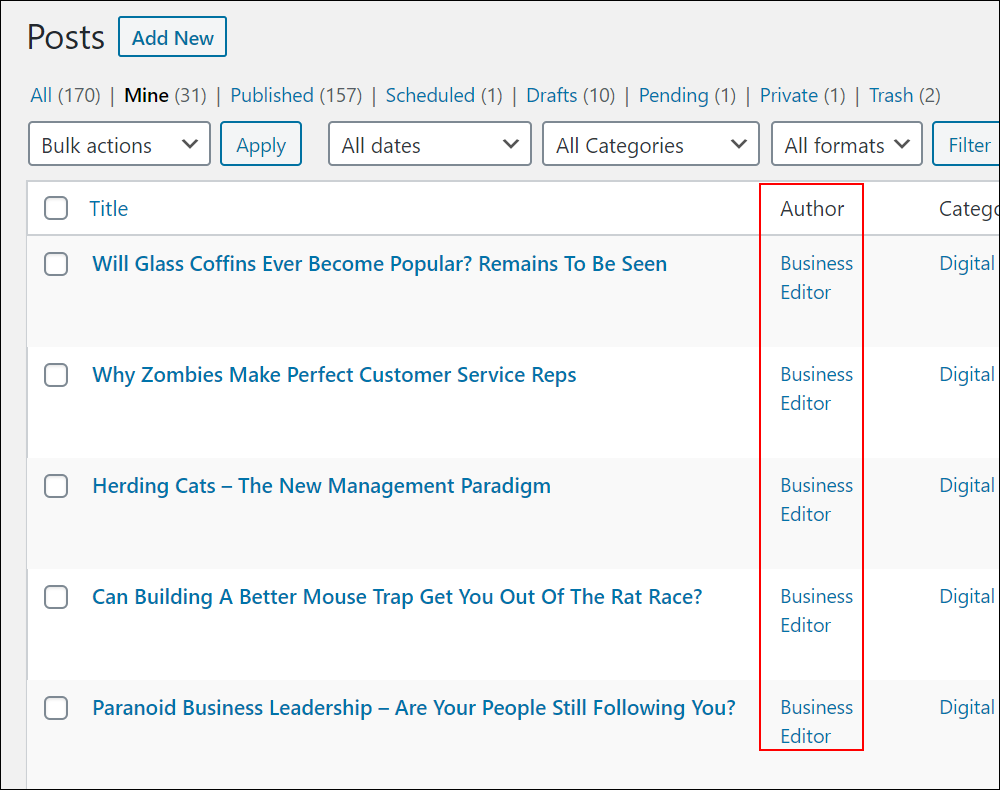Click Business Editor author for Mouse Trap post

[x=816, y=610]
